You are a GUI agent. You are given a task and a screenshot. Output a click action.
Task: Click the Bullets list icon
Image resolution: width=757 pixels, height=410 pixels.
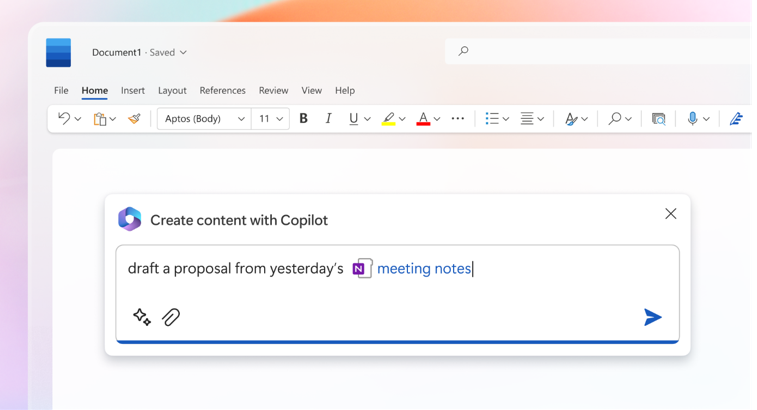pos(492,118)
